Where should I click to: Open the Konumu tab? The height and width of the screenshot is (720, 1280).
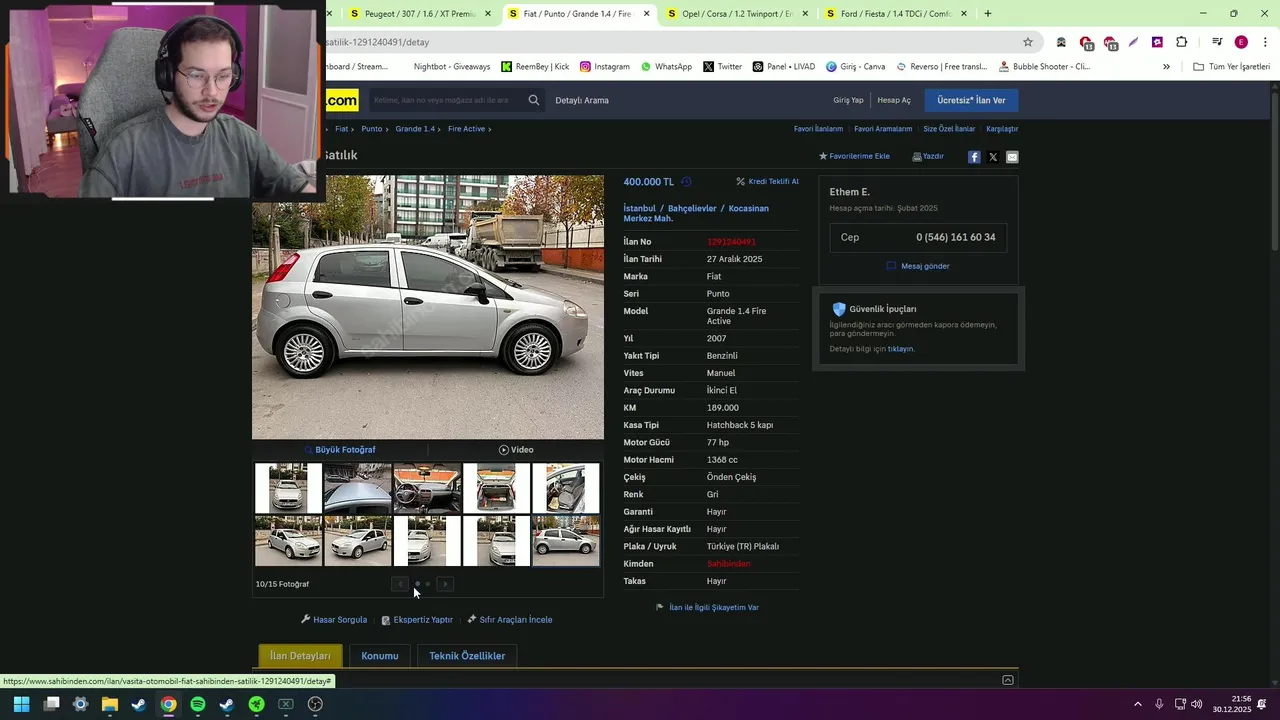coord(380,656)
